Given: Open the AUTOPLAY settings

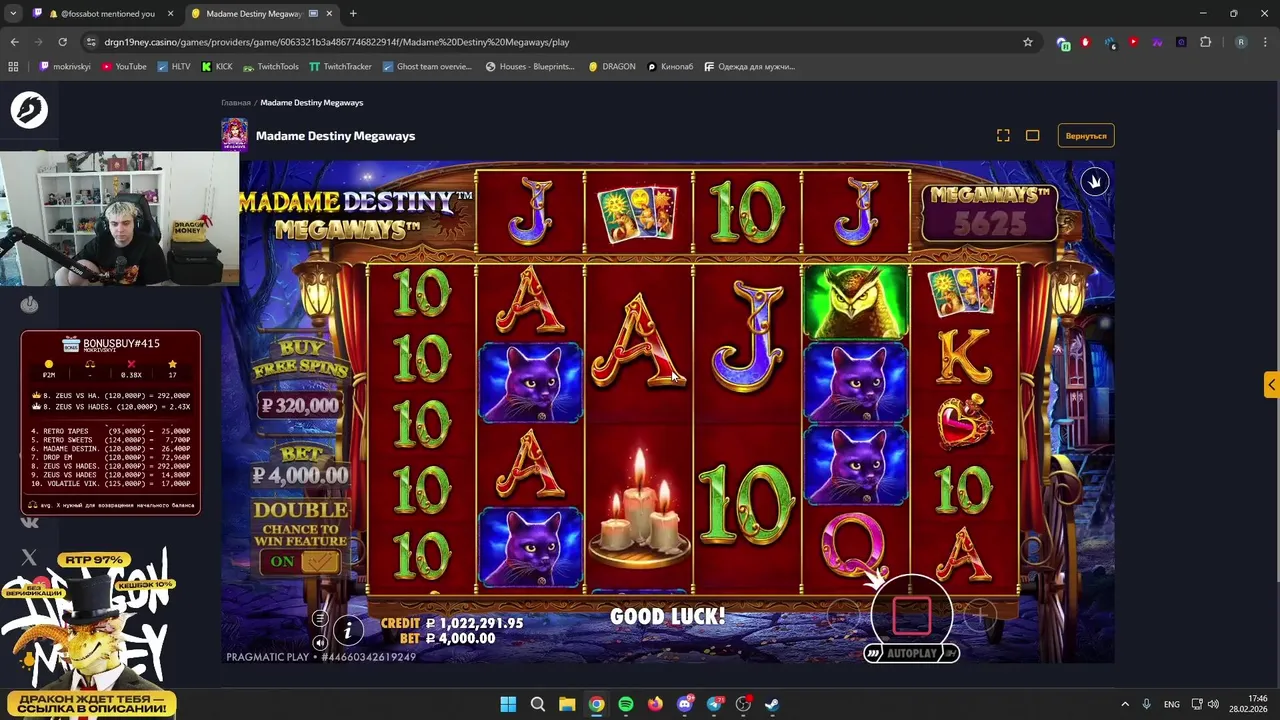Looking at the screenshot, I should (x=911, y=653).
